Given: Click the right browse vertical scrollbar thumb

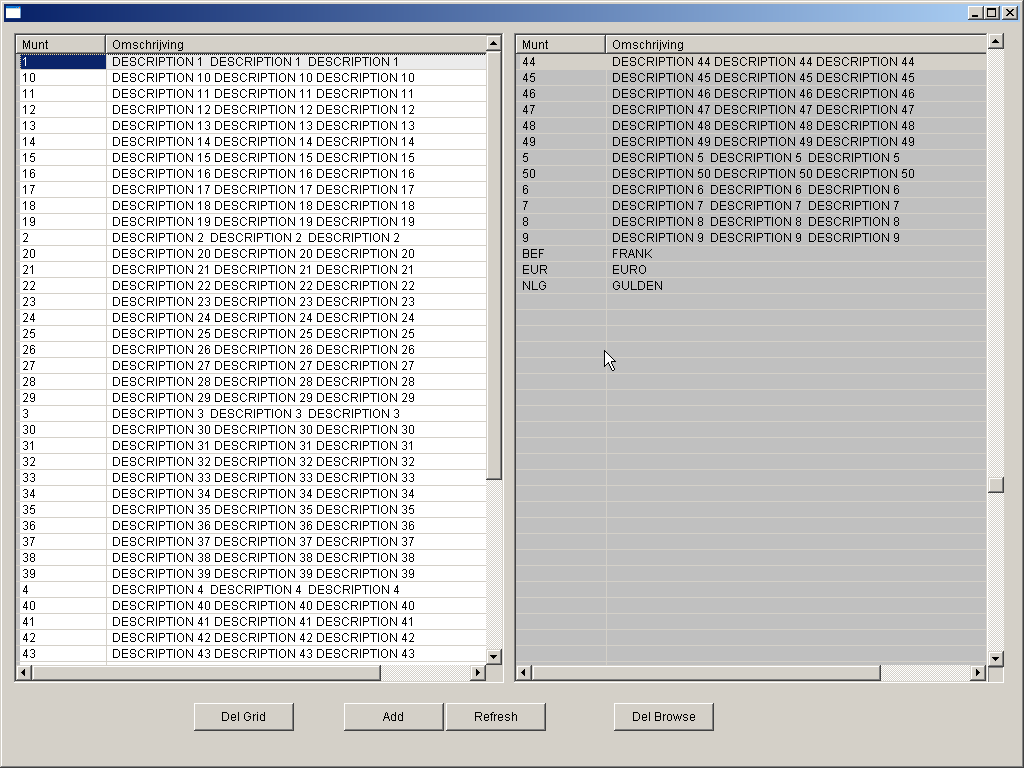Looking at the screenshot, I should (995, 485).
